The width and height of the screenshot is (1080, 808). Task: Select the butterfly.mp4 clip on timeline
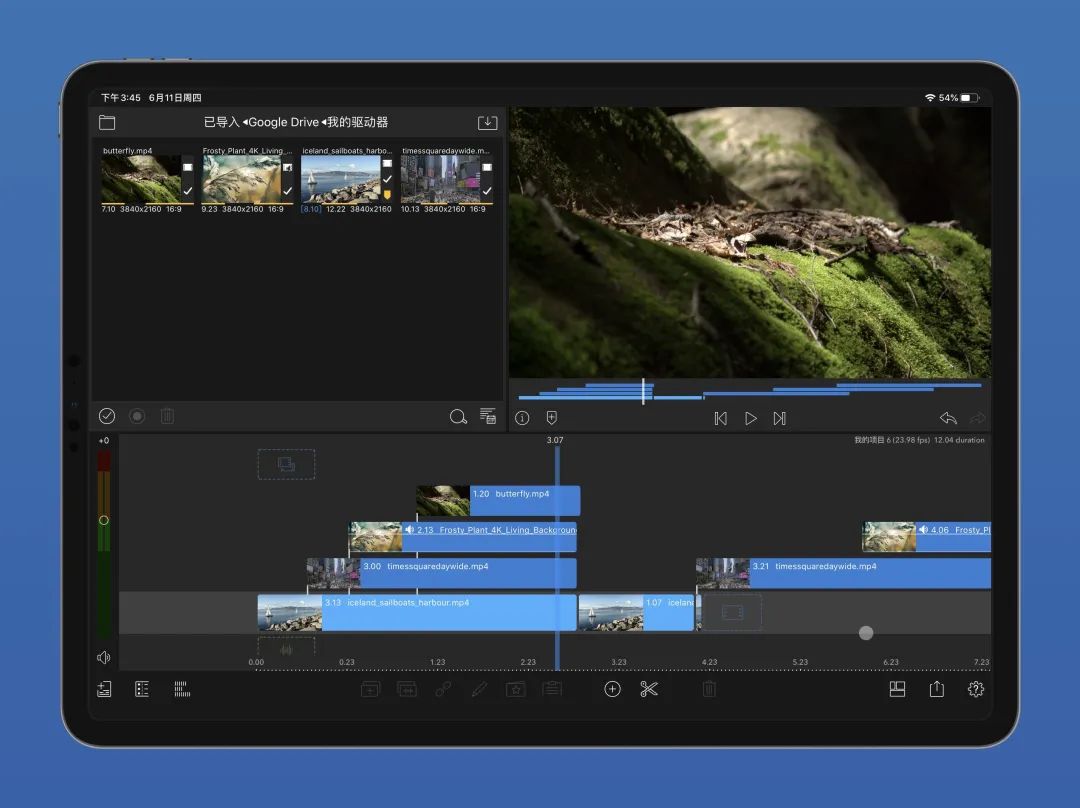pos(498,500)
